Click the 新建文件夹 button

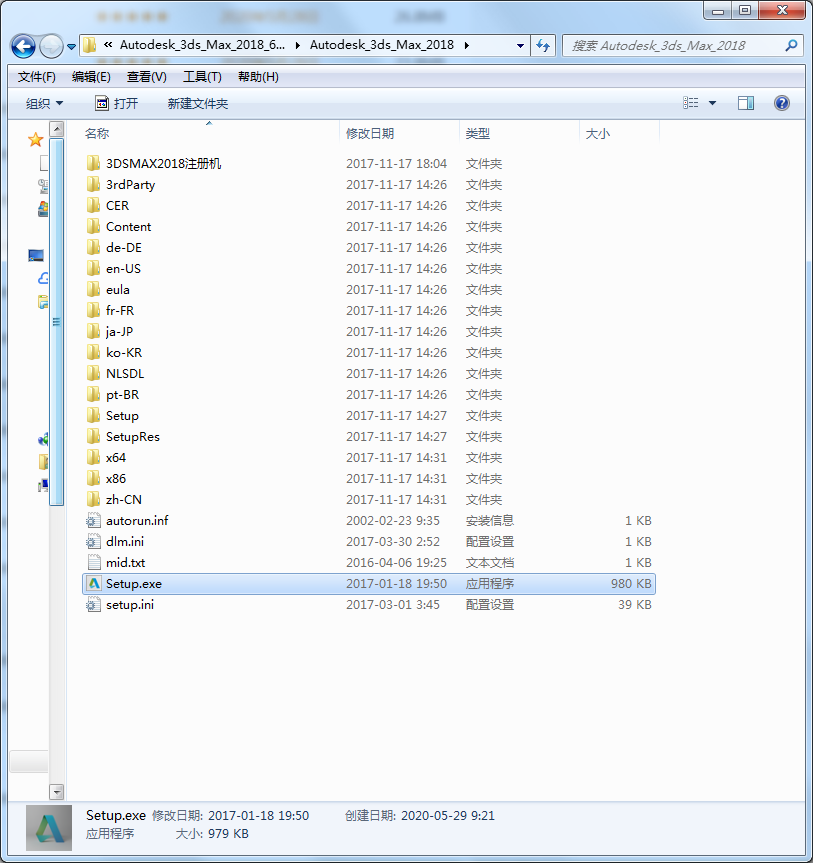tap(197, 103)
